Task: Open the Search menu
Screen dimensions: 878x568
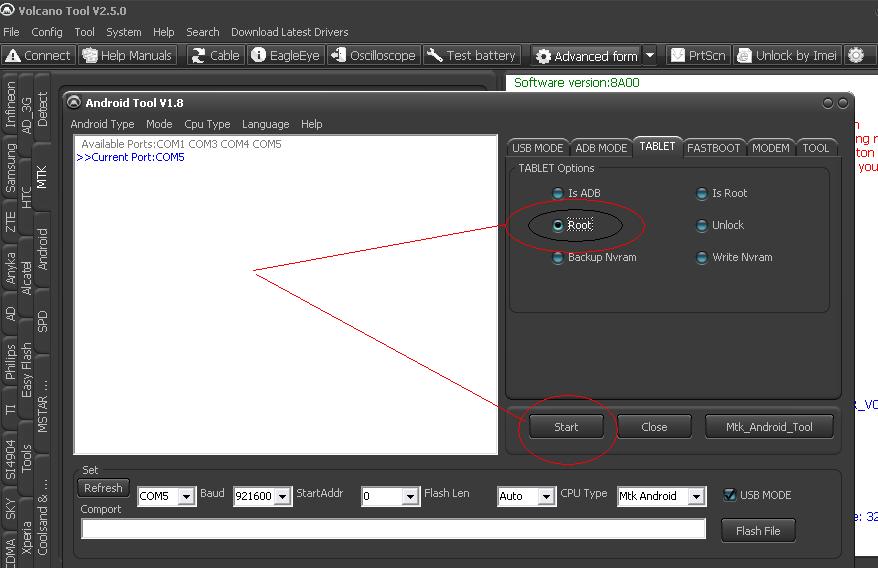Action: tap(203, 32)
